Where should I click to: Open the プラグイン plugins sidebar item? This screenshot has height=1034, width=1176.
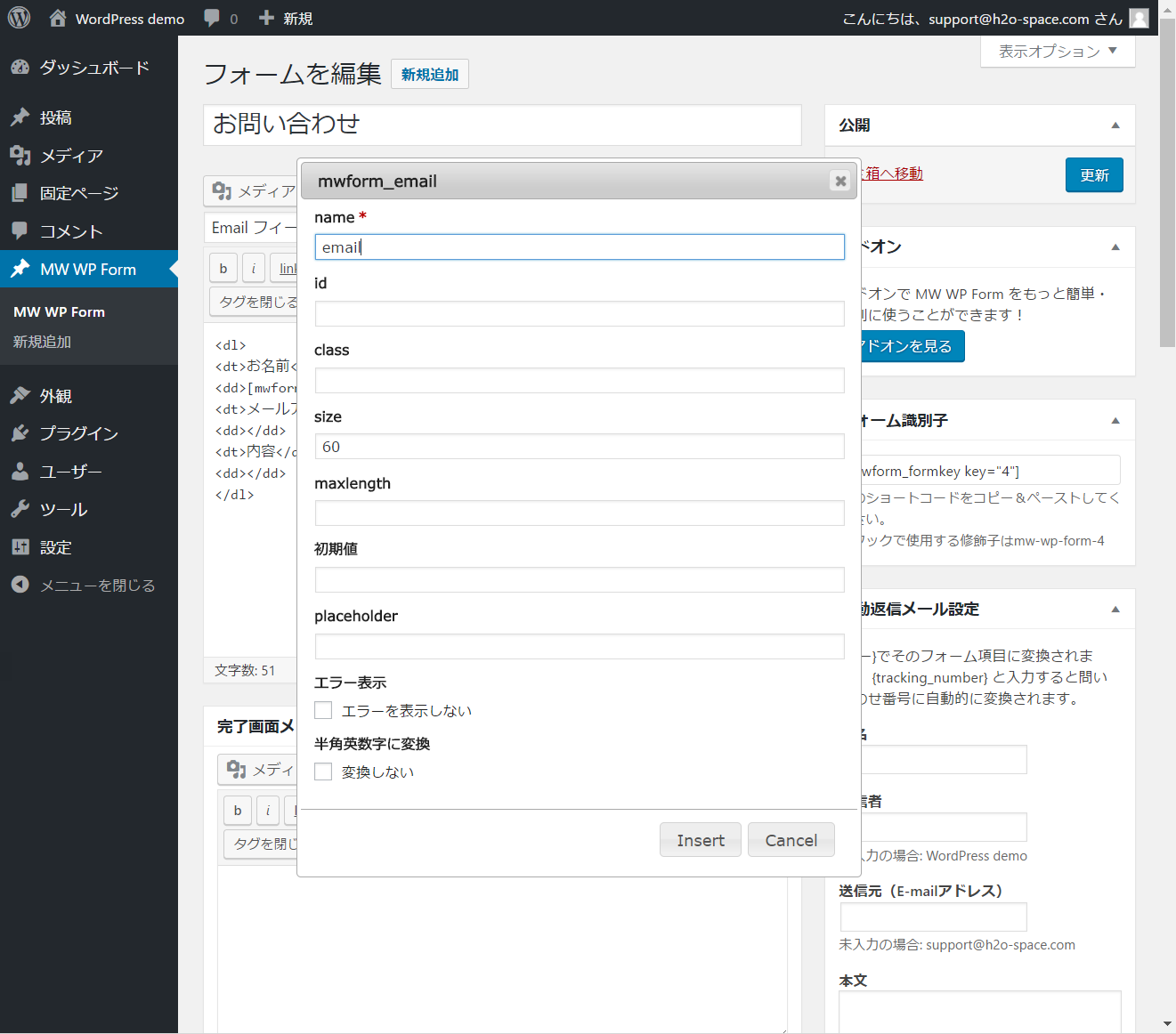point(78,433)
